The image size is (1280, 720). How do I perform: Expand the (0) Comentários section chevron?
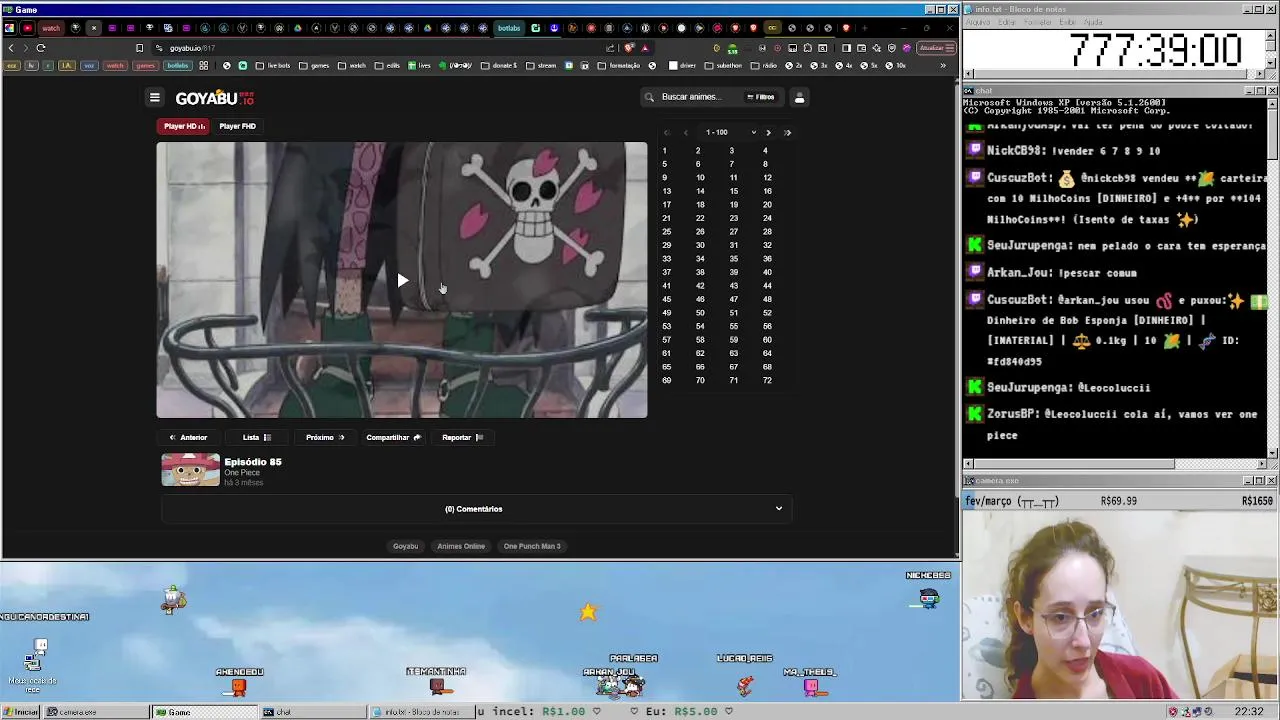779,509
